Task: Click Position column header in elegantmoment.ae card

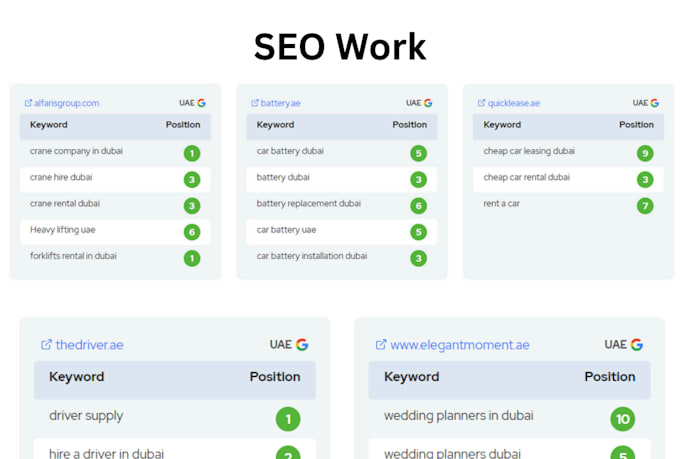Action: click(x=610, y=377)
